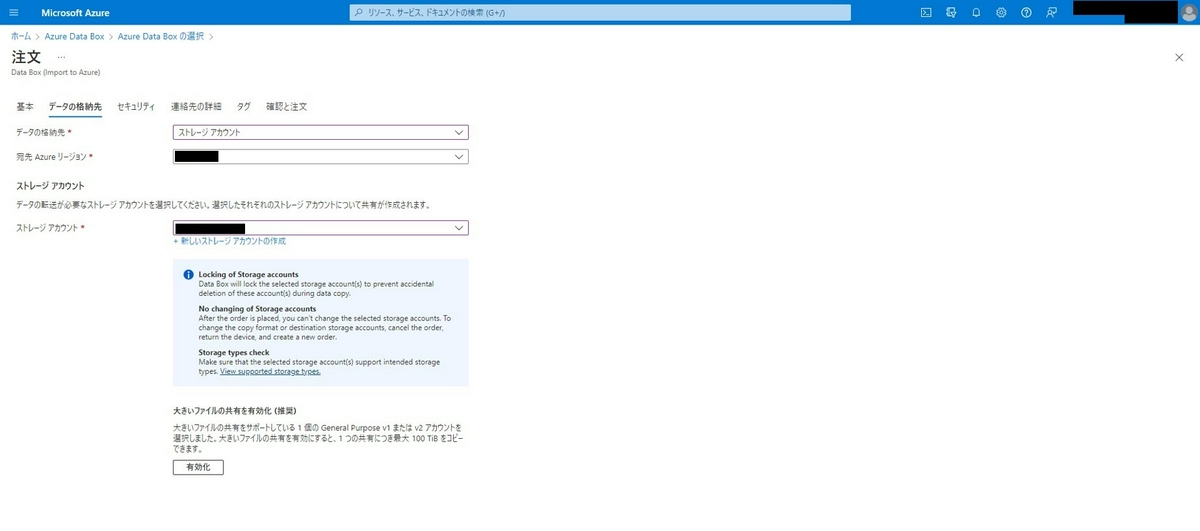This screenshot has width=1200, height=531.
Task: Open the ellipsis menu next to 注文
Action: click(x=61, y=57)
